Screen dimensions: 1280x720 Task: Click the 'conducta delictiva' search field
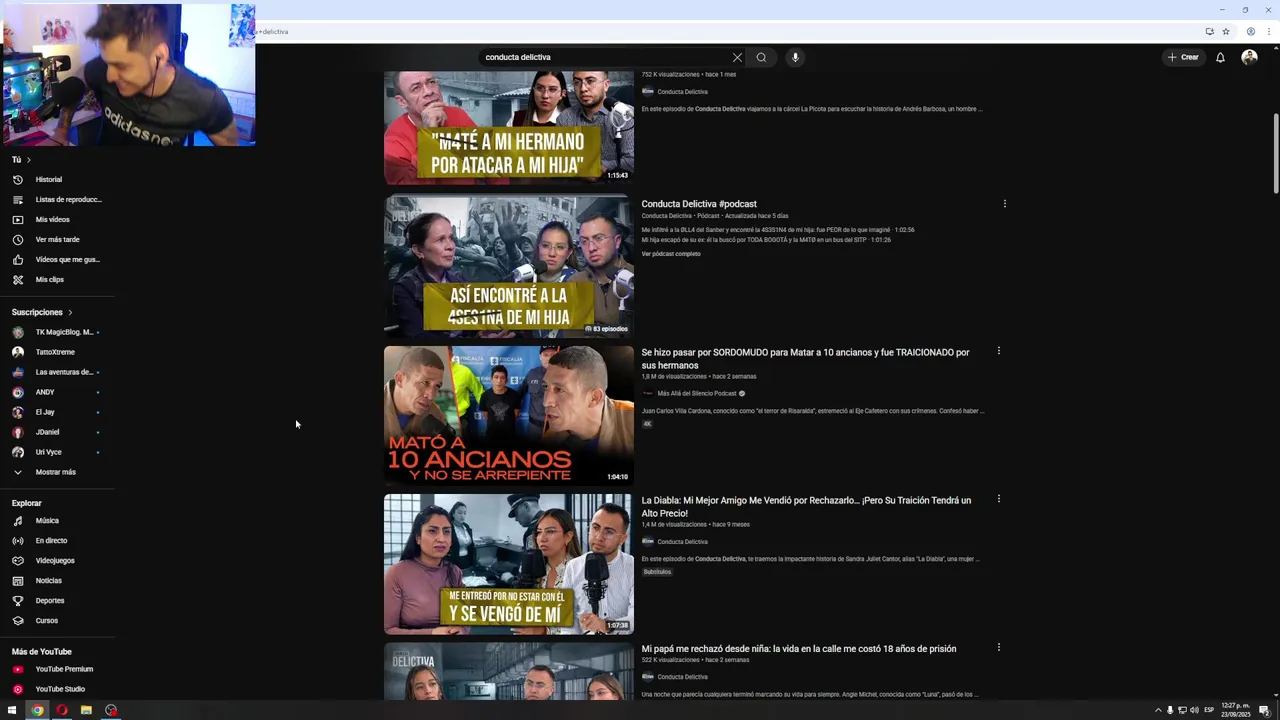point(603,57)
